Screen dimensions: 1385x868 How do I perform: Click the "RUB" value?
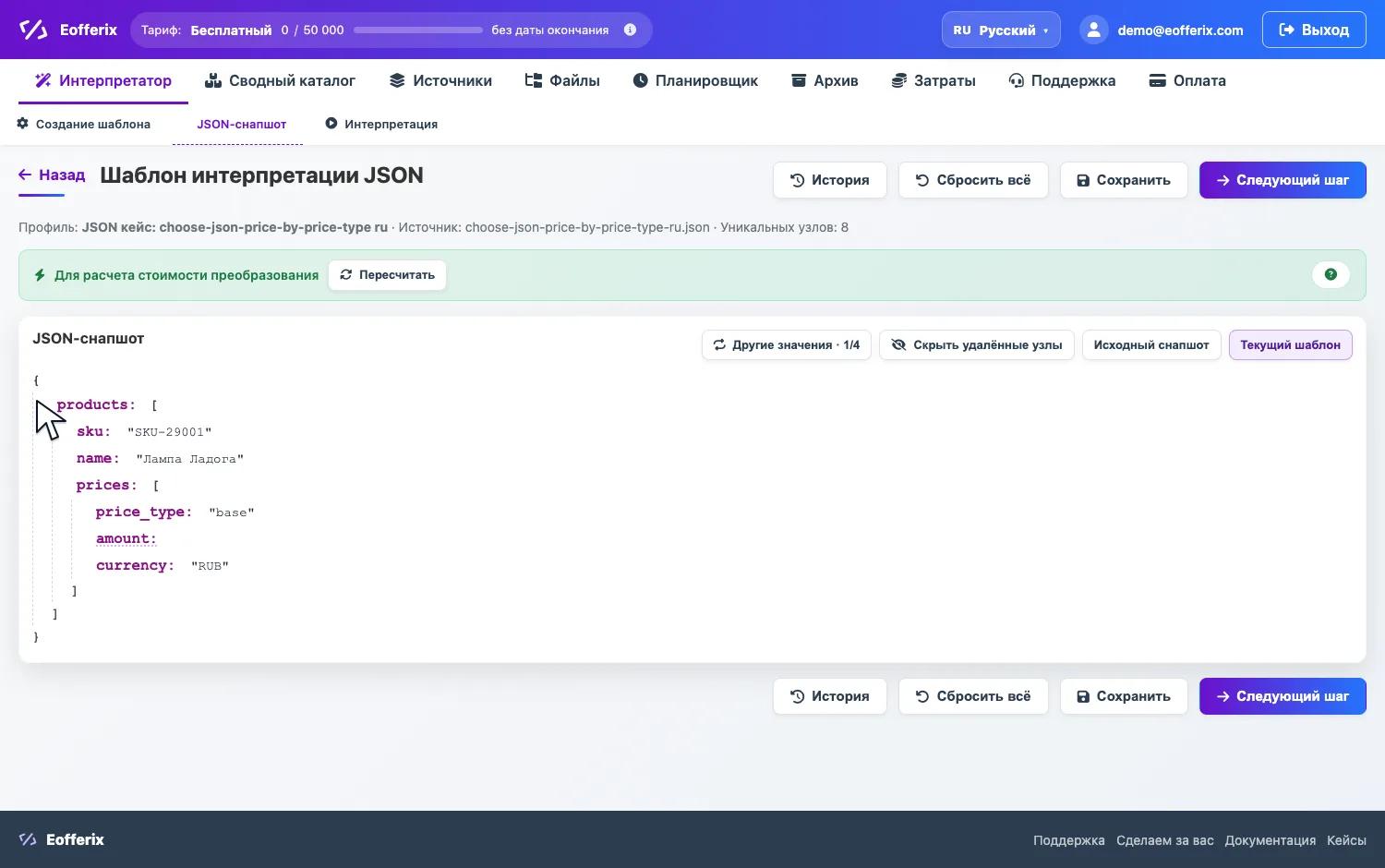[210, 566]
